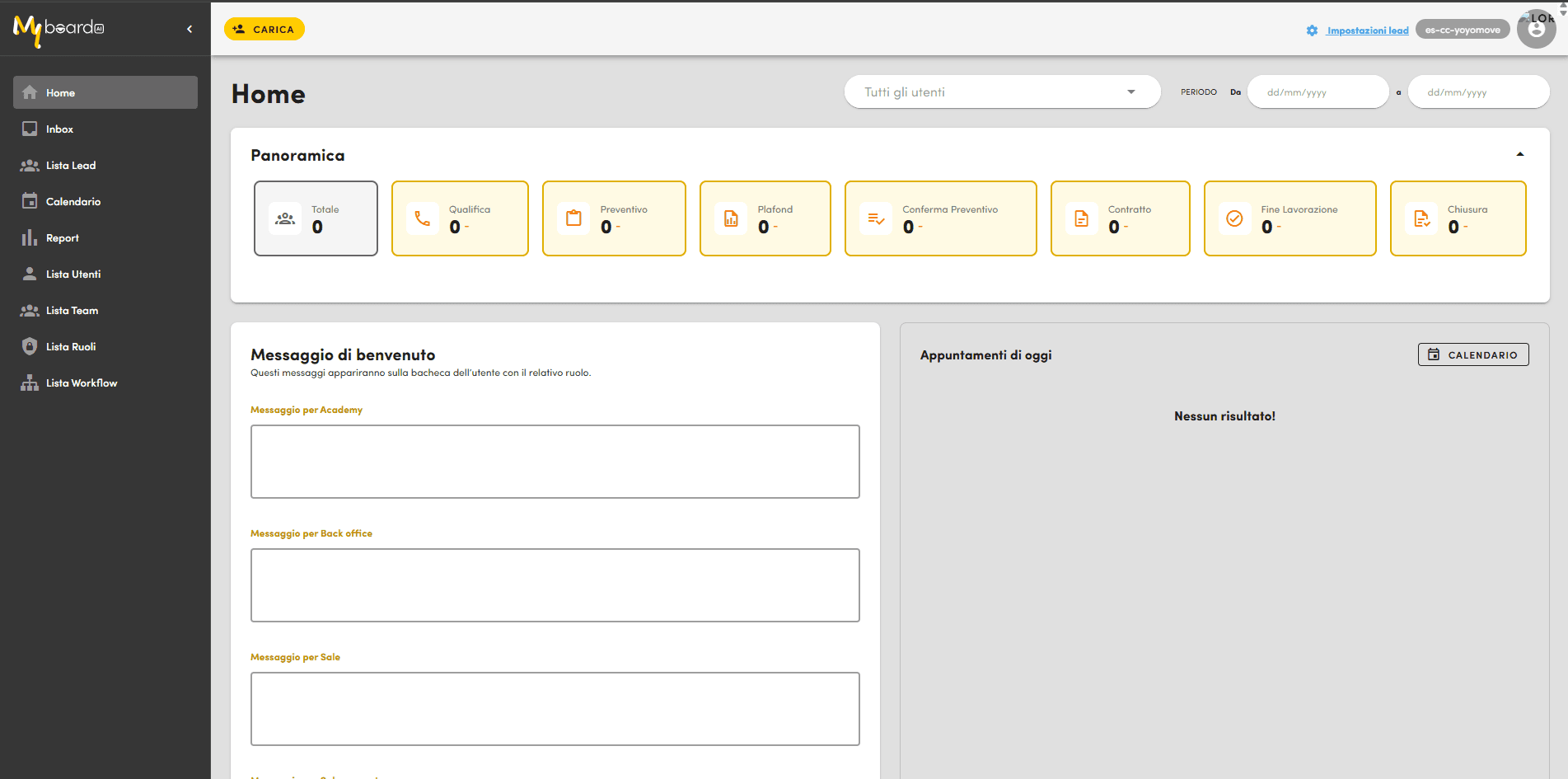Open Lista Workflow from the sidebar
The height and width of the screenshot is (779, 1568).
82,383
